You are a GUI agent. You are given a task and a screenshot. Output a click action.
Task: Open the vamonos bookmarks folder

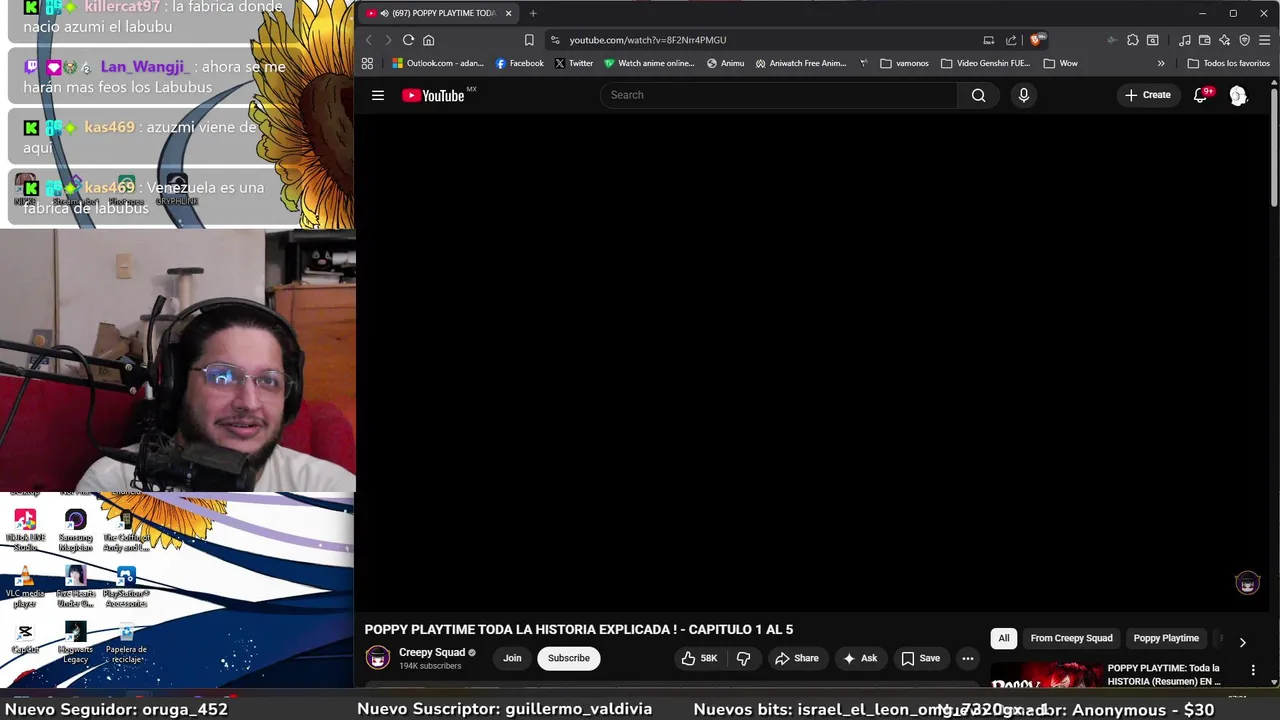pyautogui.click(x=904, y=63)
